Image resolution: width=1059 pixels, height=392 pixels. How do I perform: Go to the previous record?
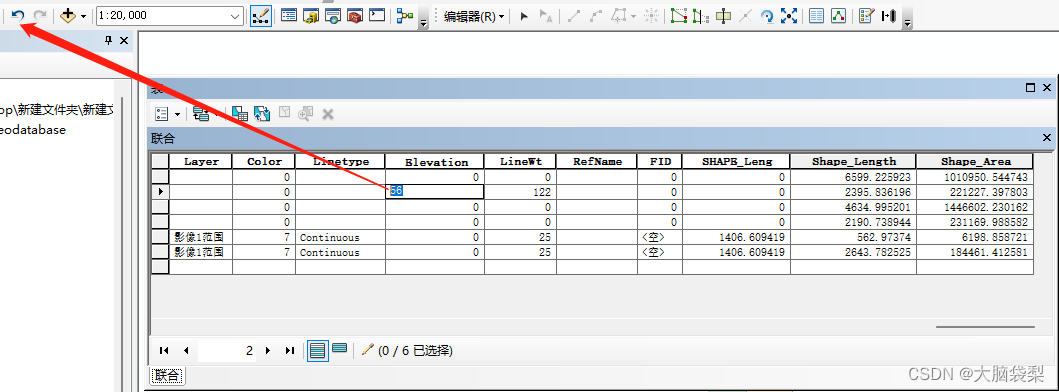click(186, 350)
